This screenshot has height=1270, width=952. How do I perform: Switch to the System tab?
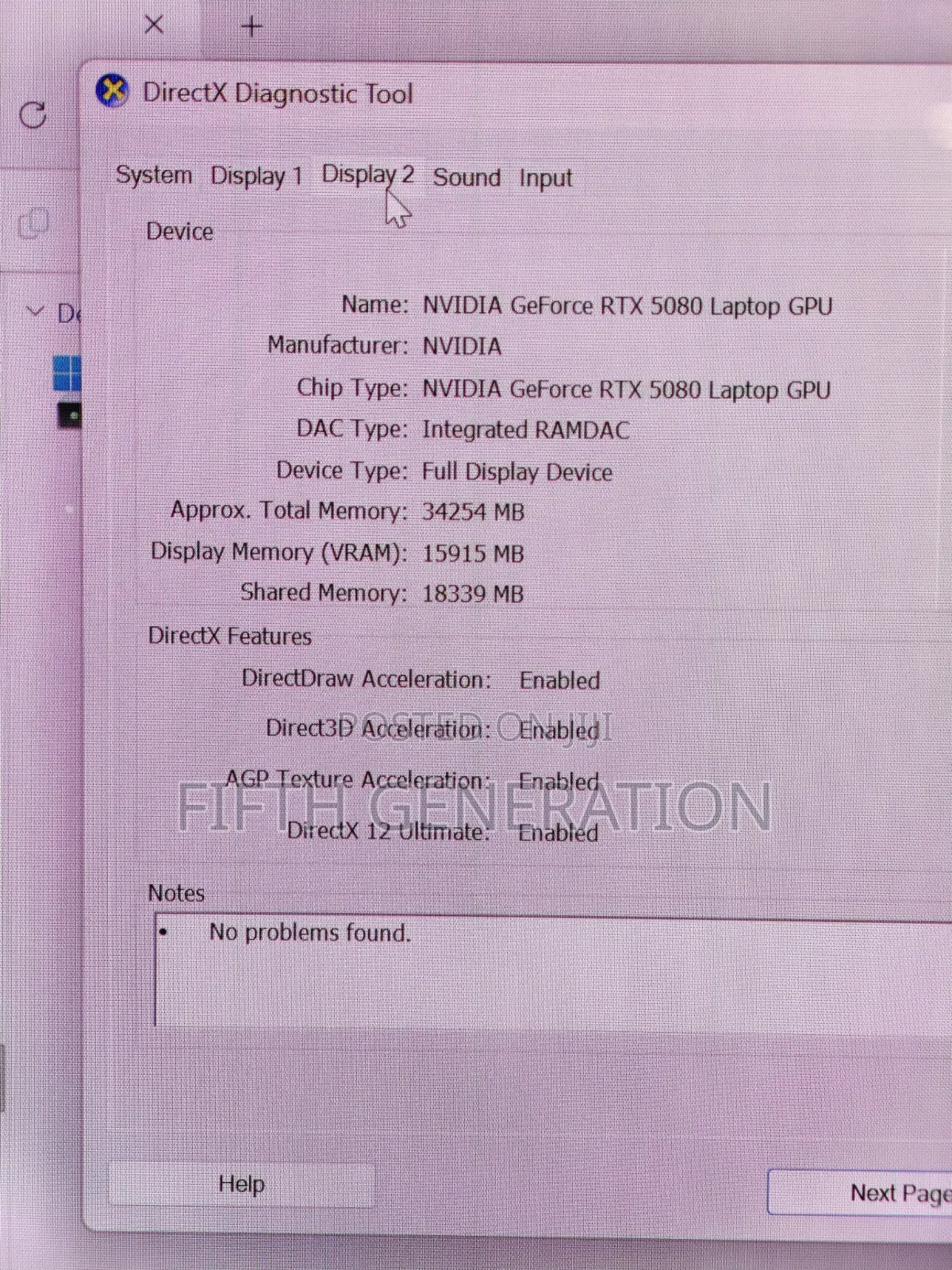pyautogui.click(x=154, y=175)
